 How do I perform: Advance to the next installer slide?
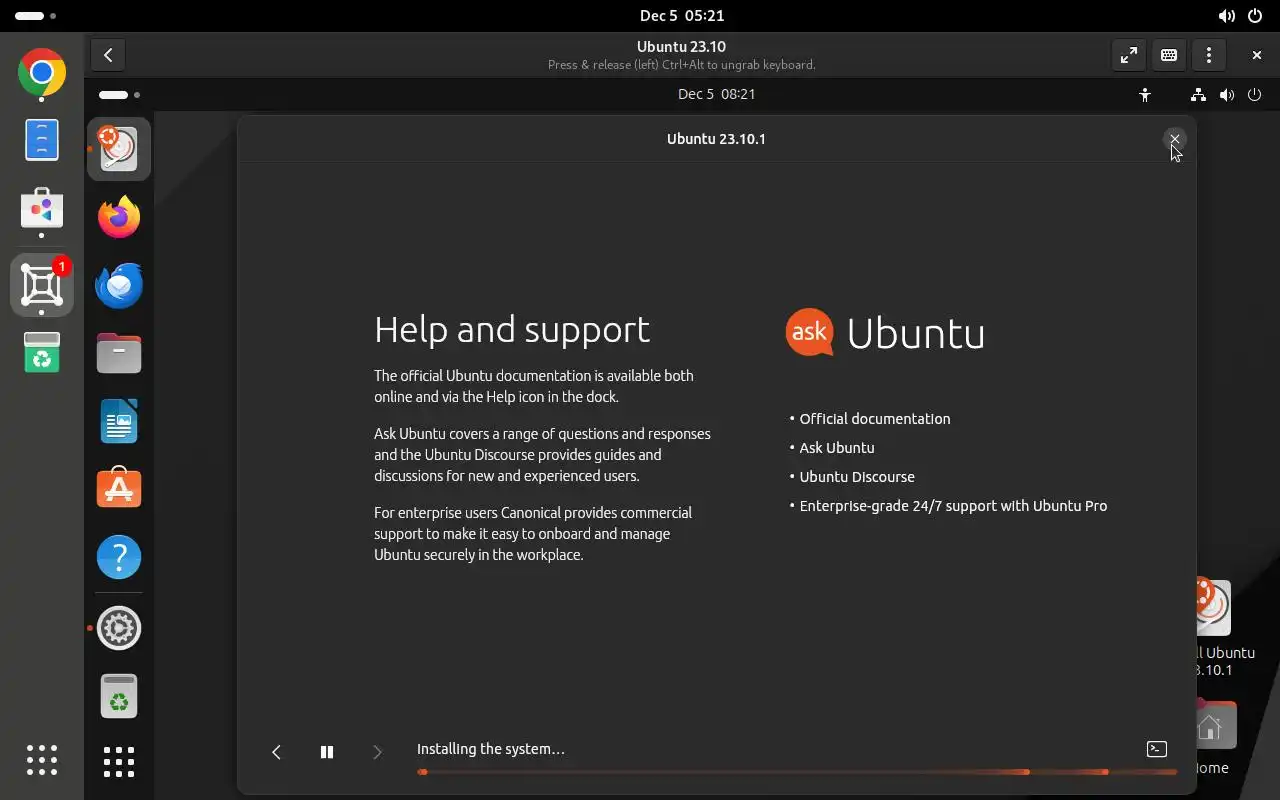[377, 752]
